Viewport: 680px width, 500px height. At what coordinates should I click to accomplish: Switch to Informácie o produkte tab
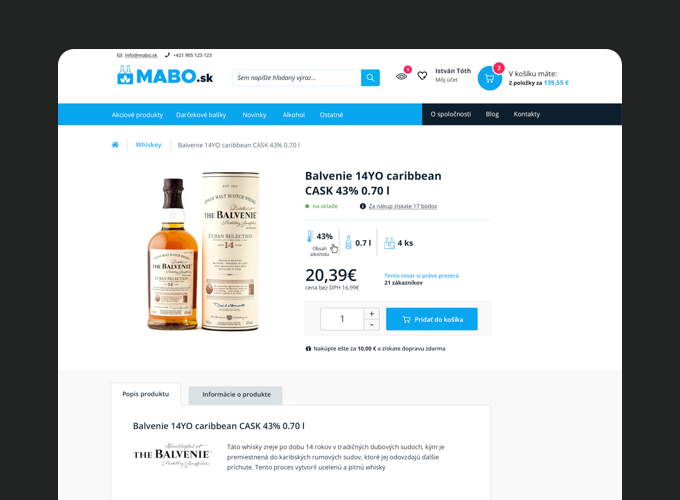(x=236, y=395)
